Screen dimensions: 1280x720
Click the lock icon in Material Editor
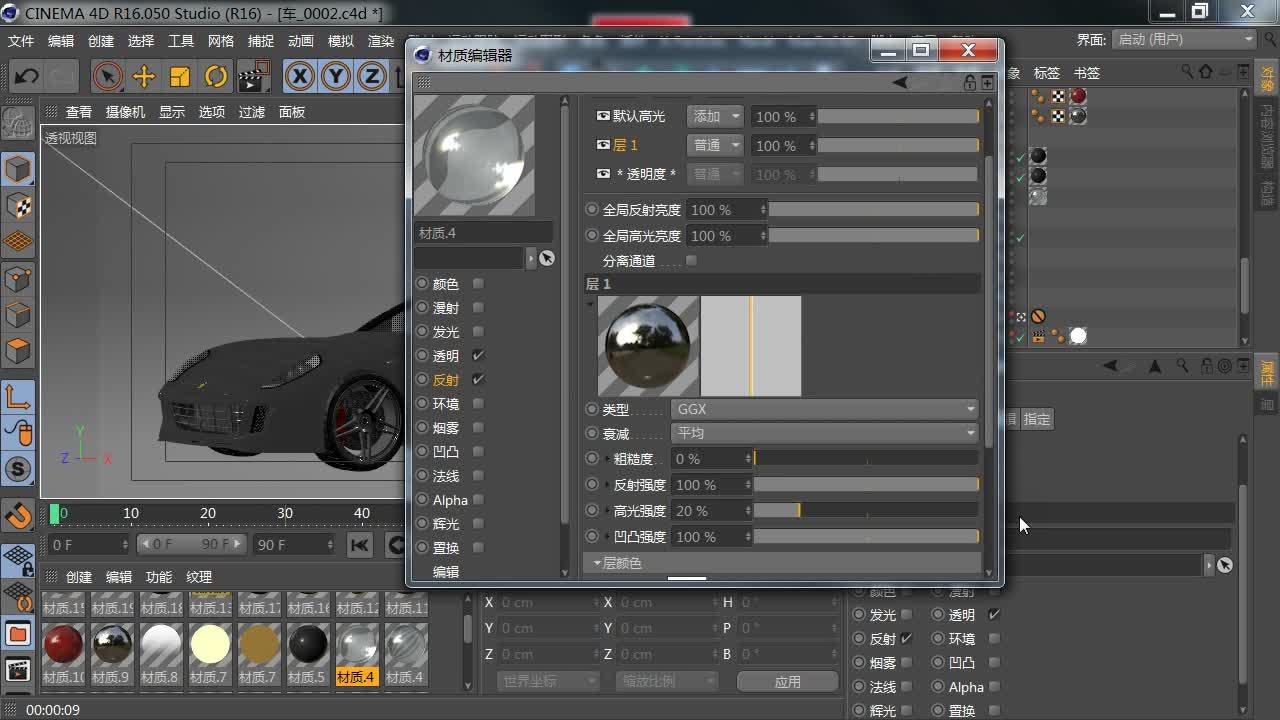coord(969,83)
